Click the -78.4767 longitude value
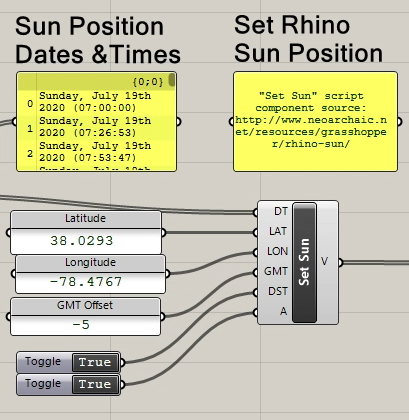 click(86, 282)
